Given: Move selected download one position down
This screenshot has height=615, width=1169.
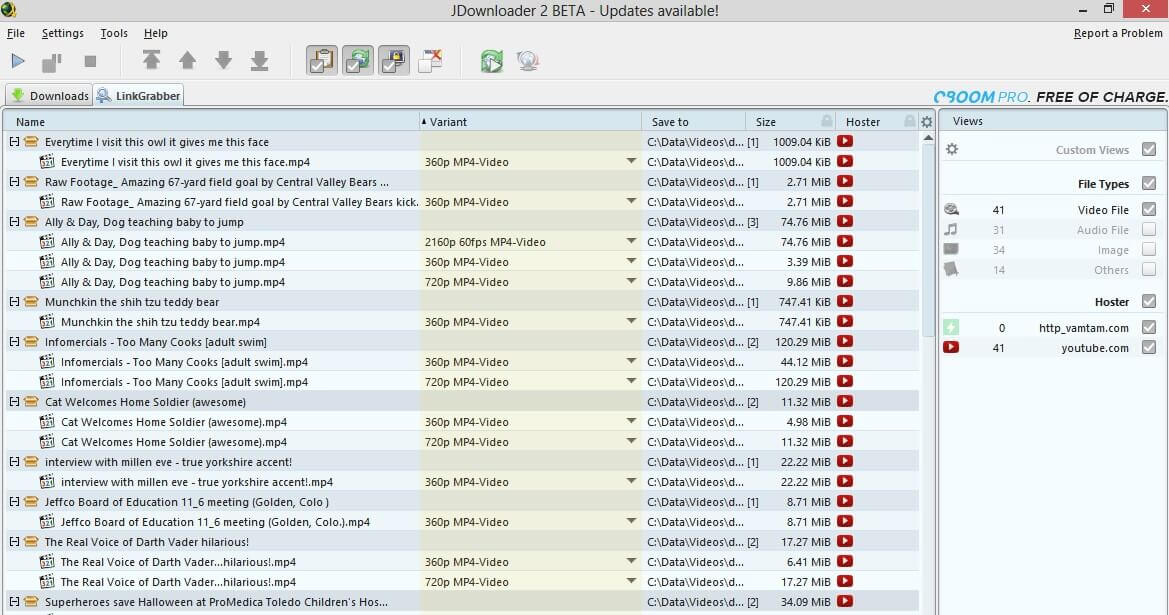Looking at the screenshot, I should point(223,60).
